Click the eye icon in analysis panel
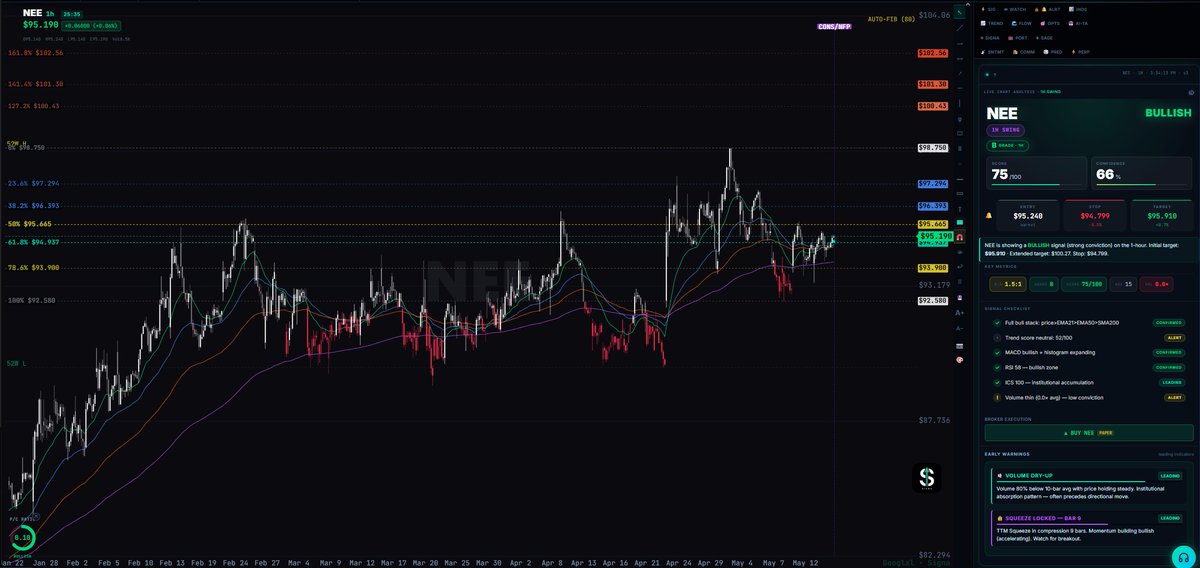Screen dimensions: 1200x568 tap(1191, 92)
